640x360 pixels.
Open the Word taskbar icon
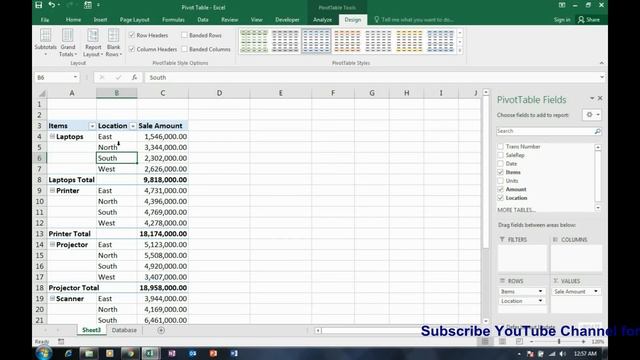point(234,353)
